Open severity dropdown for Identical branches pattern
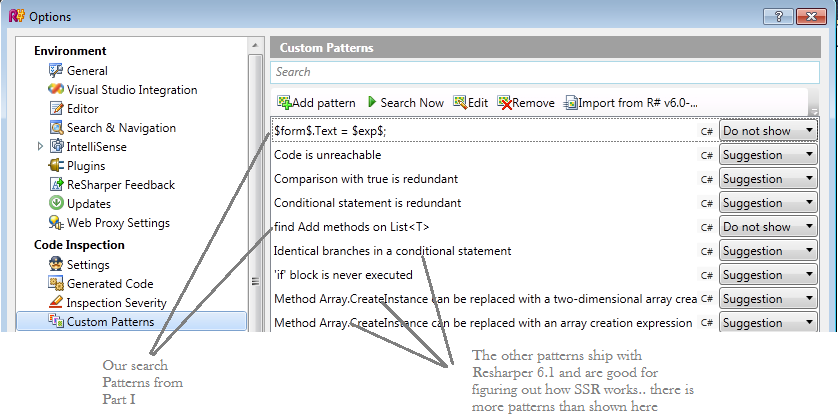 tap(768, 251)
